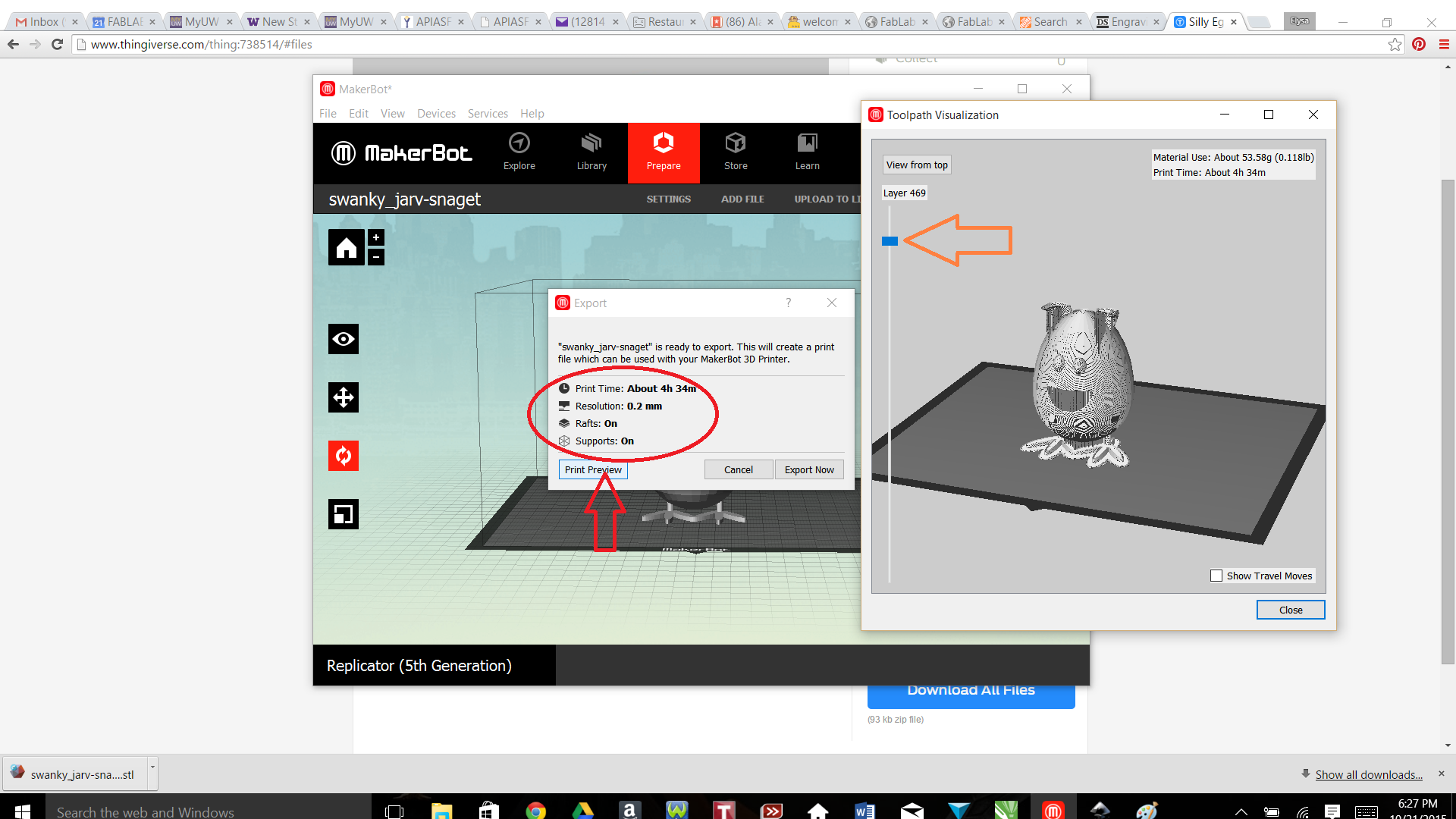Screen dimensions: 1456x819
Task: Open the Devices menu in MakerBot
Action: [436, 113]
